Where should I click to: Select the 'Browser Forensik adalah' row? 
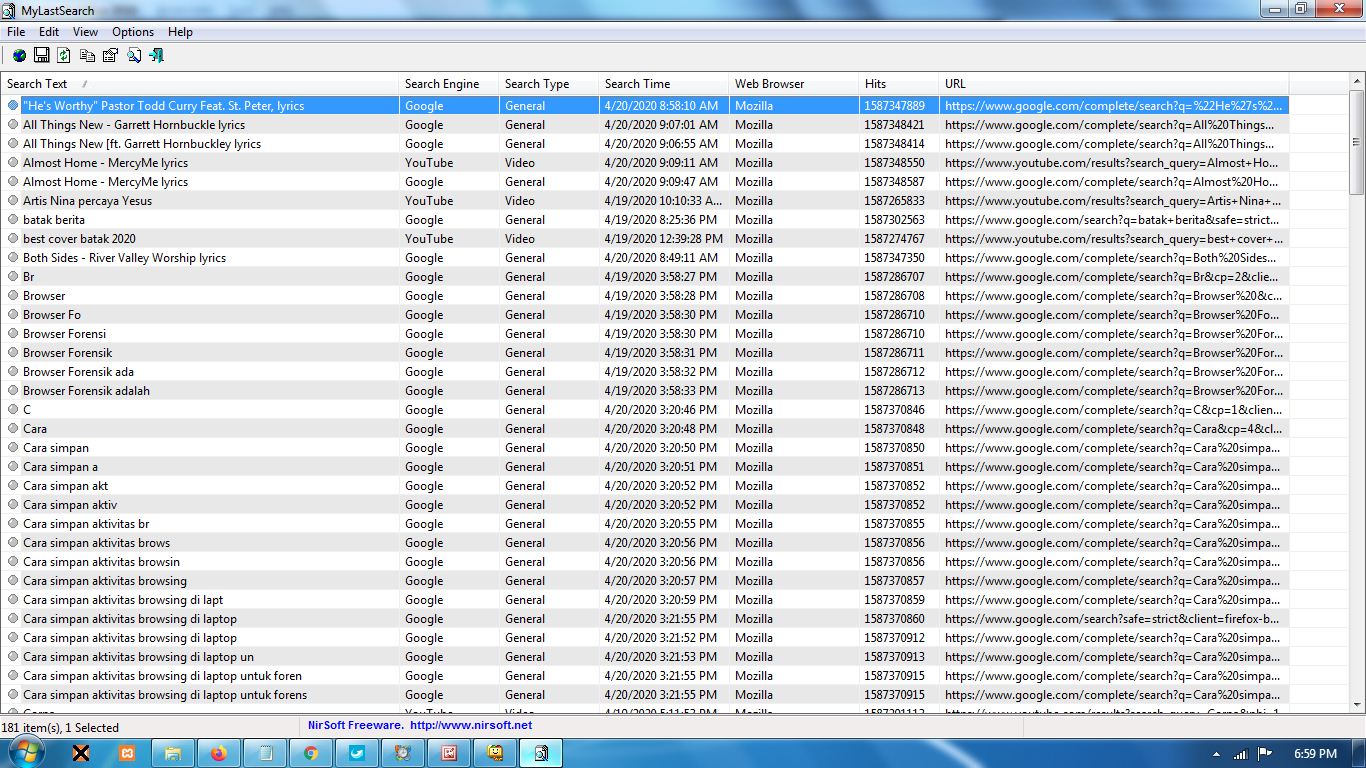(86, 391)
